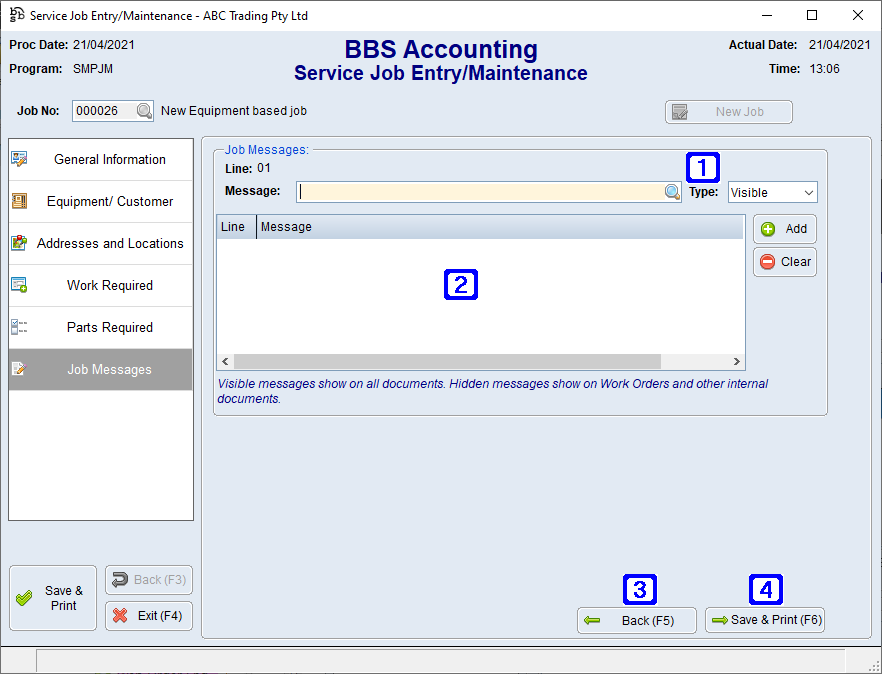Click the Message column header

pyautogui.click(x=286, y=226)
